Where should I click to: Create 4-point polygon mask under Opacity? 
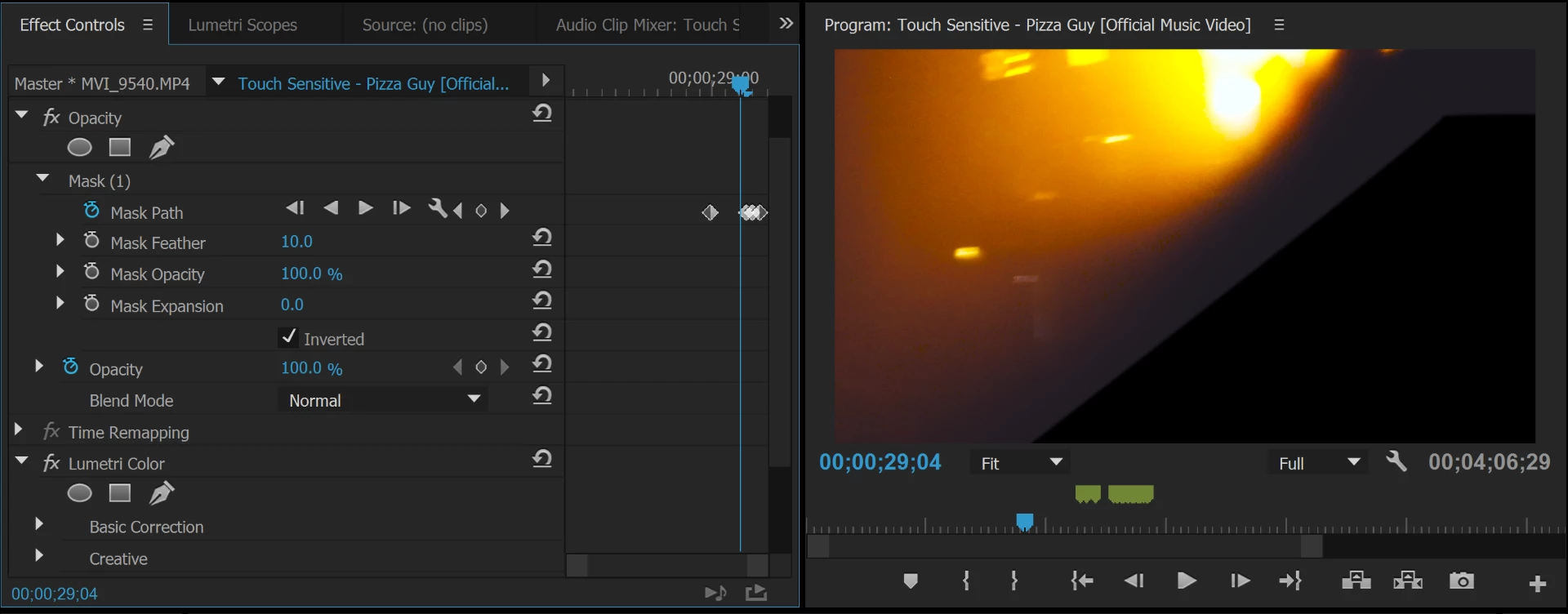pos(120,148)
